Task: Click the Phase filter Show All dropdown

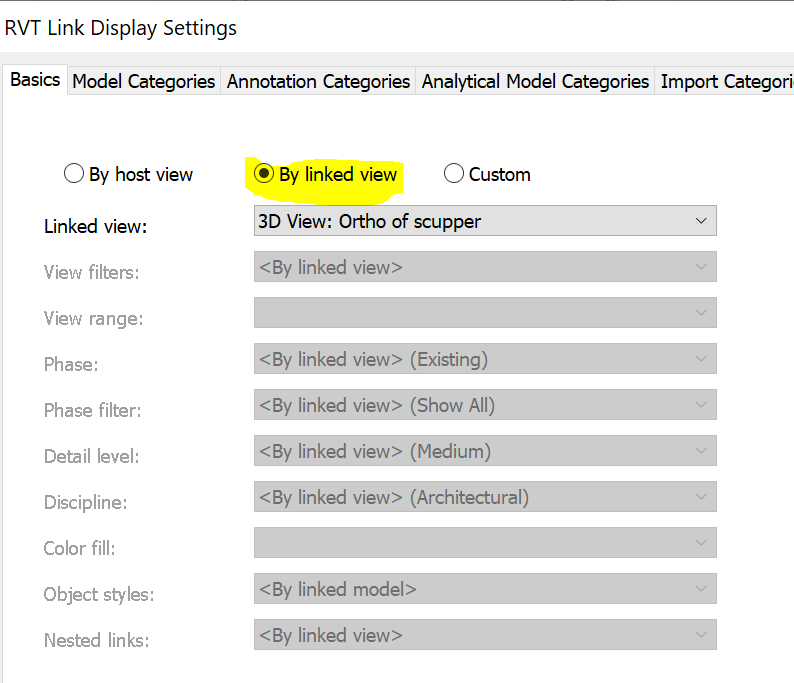Action: 485,405
